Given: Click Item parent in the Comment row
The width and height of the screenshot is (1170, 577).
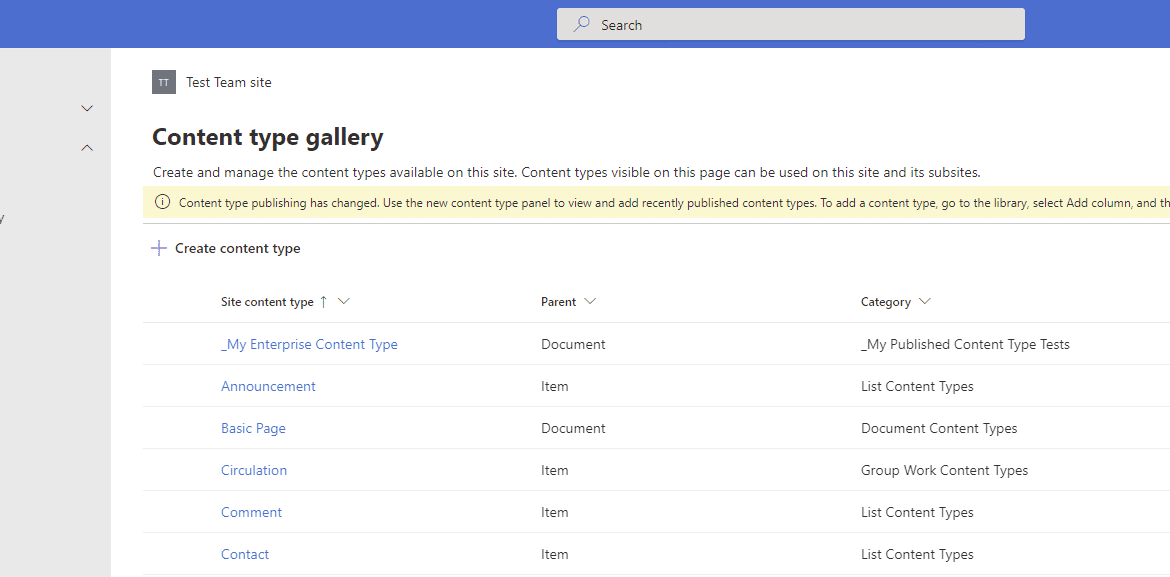Looking at the screenshot, I should 554,512.
